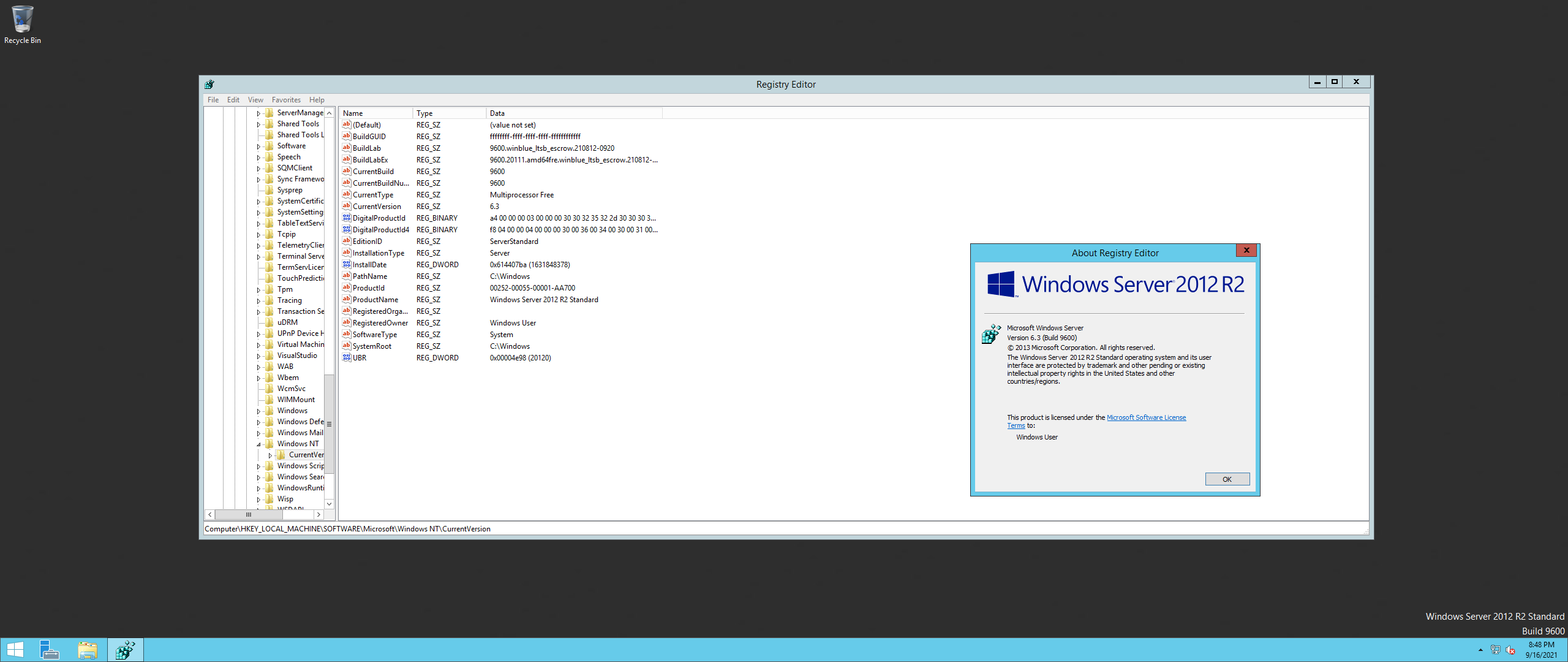The height and width of the screenshot is (662, 1568).
Task: Click the DigitalProductId4 binary icon
Action: click(347, 229)
